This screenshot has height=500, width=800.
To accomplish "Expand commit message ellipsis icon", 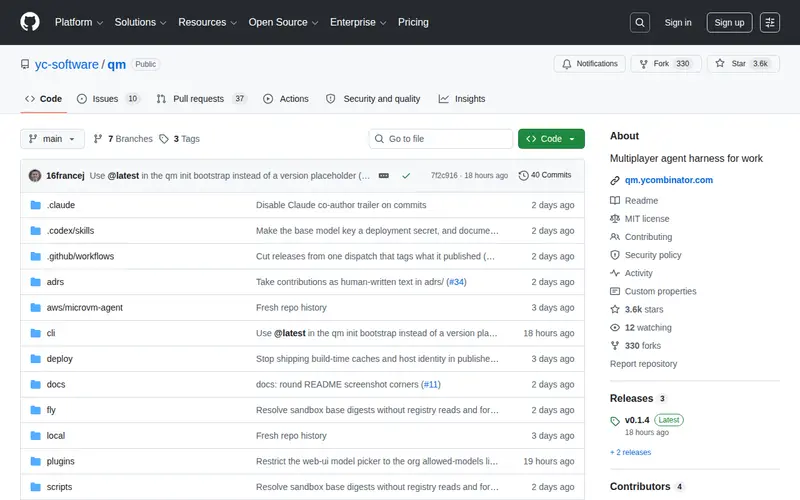I will tap(384, 176).
